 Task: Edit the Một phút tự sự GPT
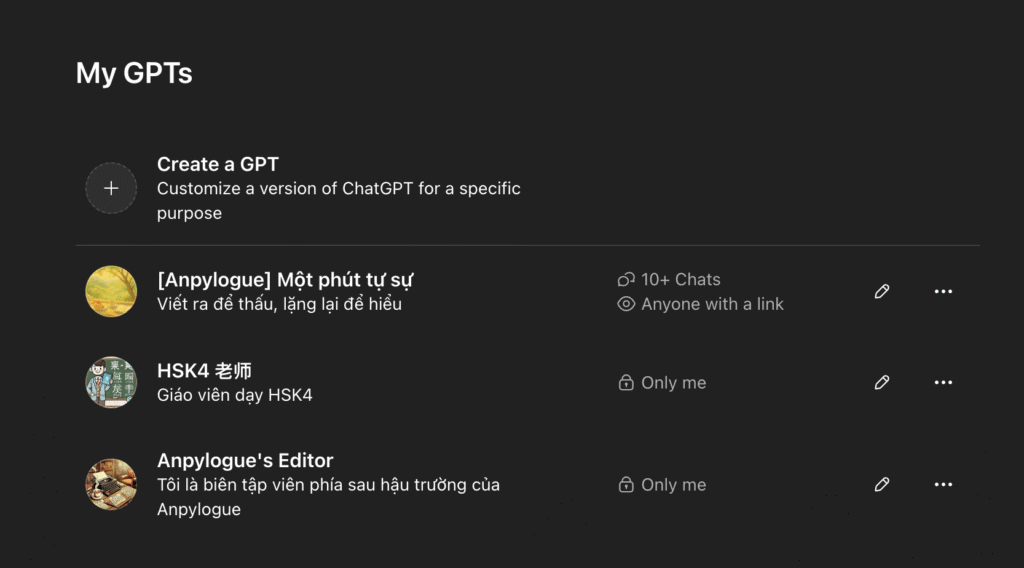click(882, 291)
